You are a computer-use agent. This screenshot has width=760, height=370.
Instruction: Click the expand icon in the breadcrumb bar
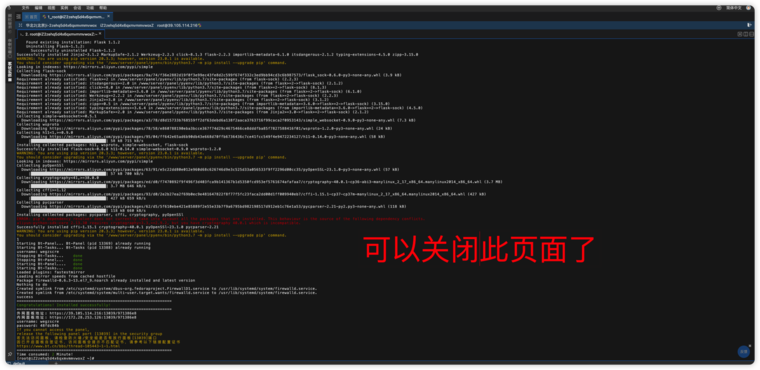[20, 25]
